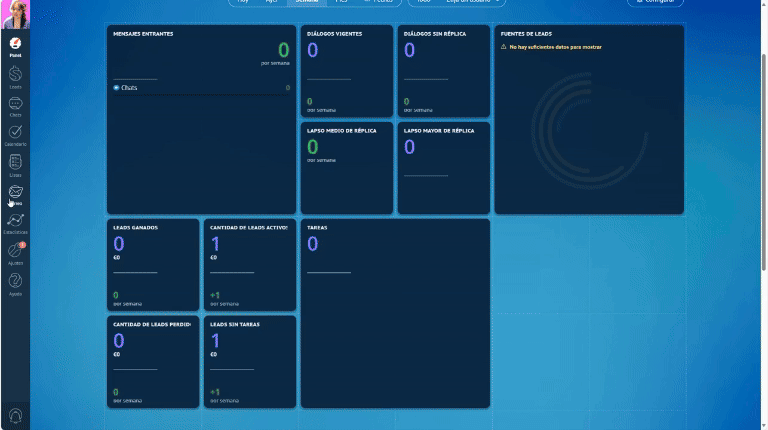Screen dimensions: 768x430
Task: Open Calendario with the checkmark icon
Action: [x=15, y=135]
